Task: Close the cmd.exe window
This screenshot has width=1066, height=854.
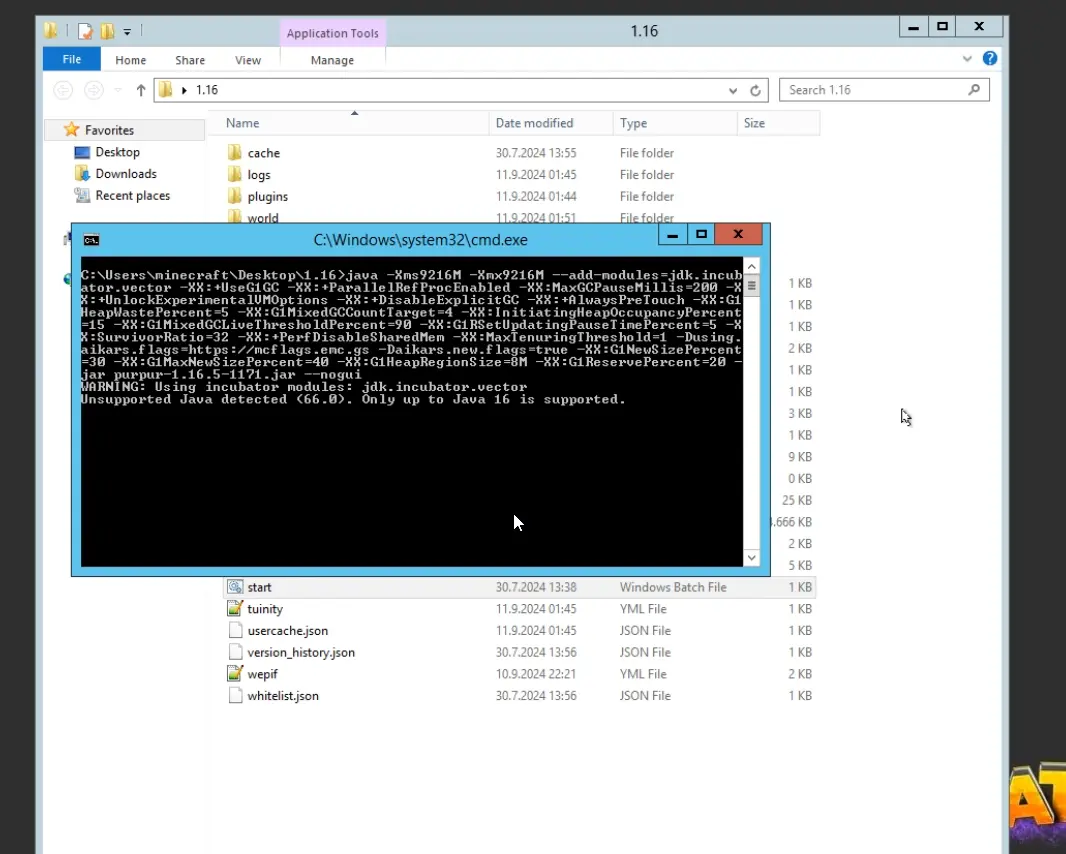Action: (x=738, y=235)
